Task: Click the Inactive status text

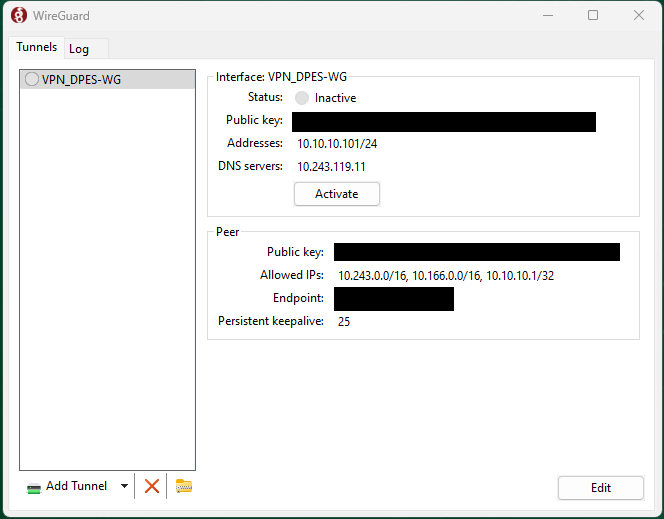Action: point(335,98)
